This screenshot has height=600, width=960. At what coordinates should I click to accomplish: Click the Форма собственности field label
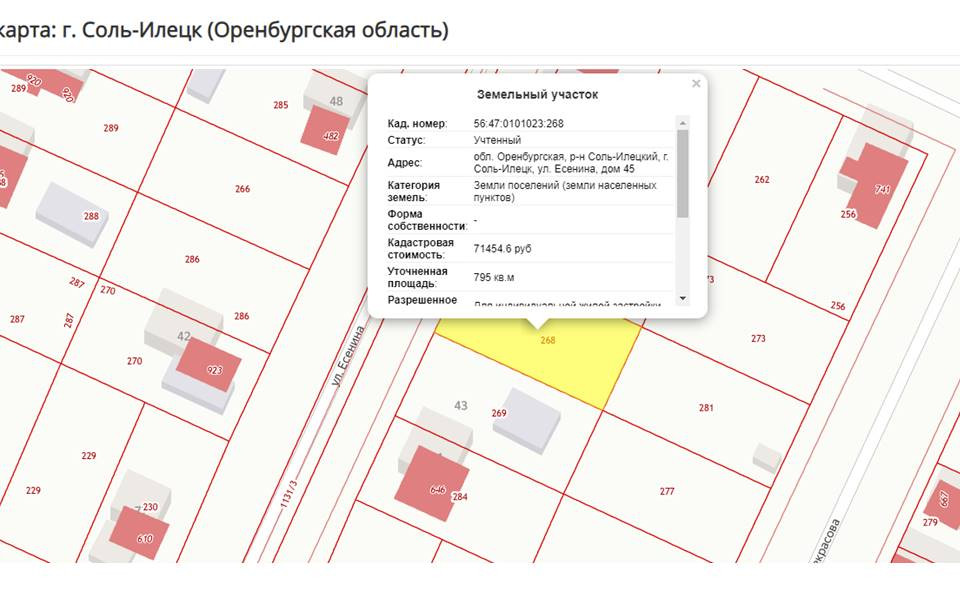click(x=427, y=220)
